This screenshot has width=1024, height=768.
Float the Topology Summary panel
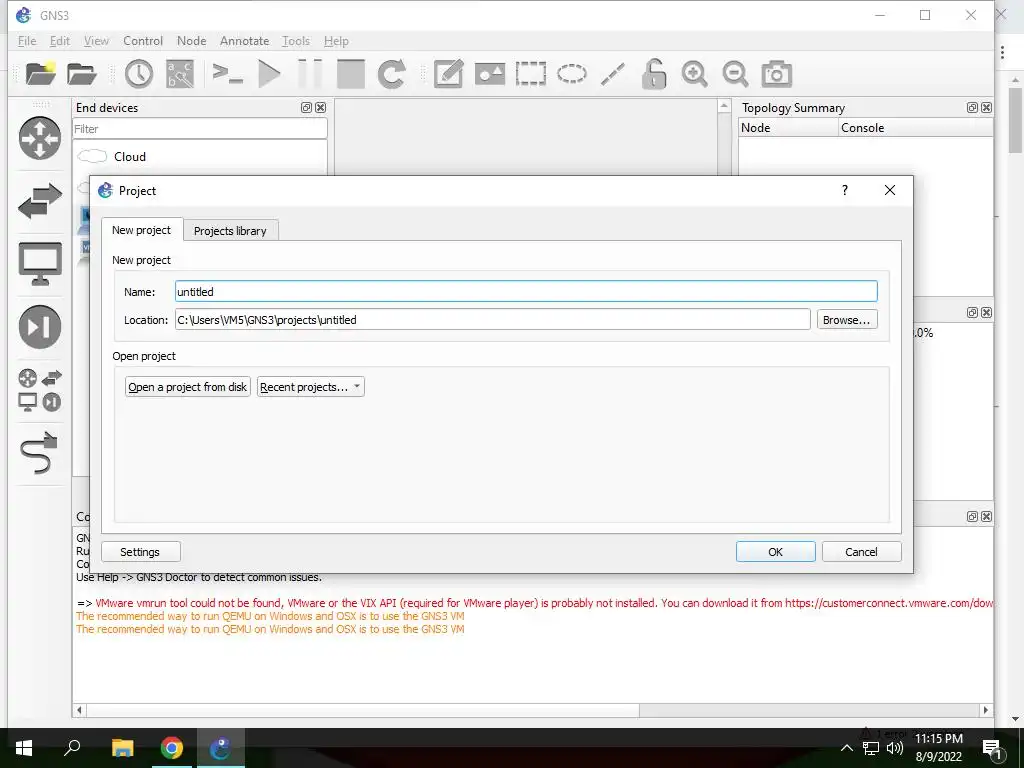click(x=972, y=107)
